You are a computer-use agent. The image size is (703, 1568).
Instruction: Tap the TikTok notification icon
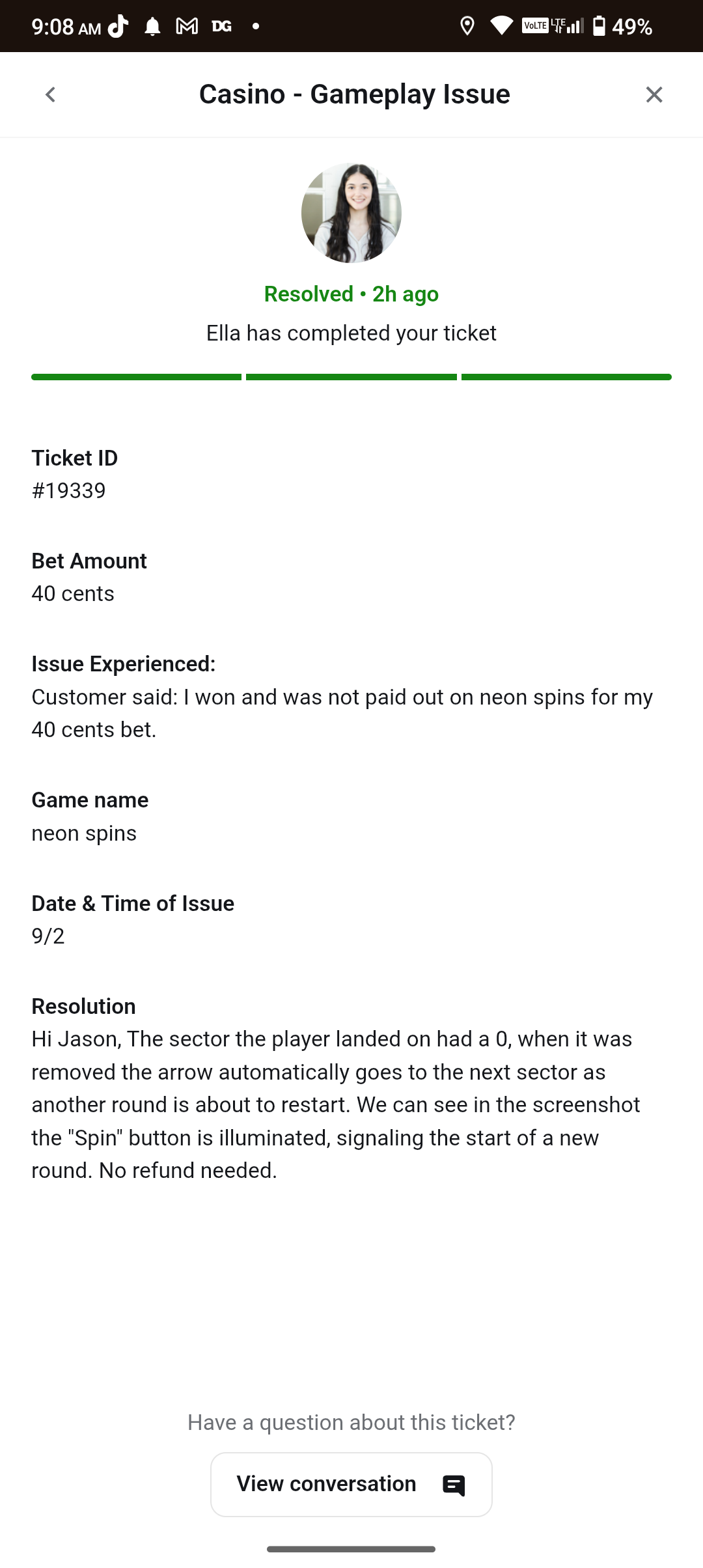click(118, 27)
